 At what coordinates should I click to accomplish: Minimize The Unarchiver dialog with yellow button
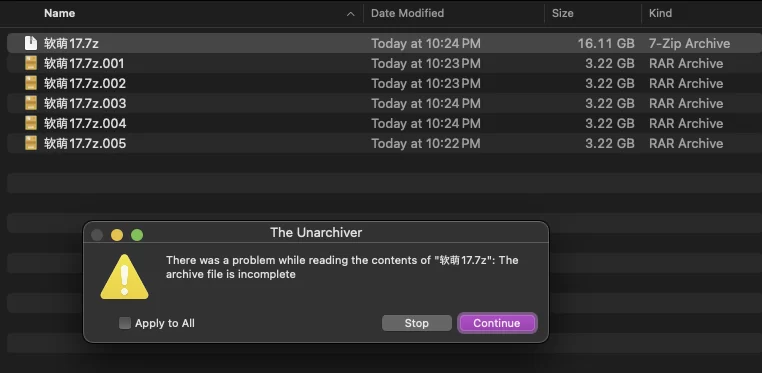click(x=117, y=235)
